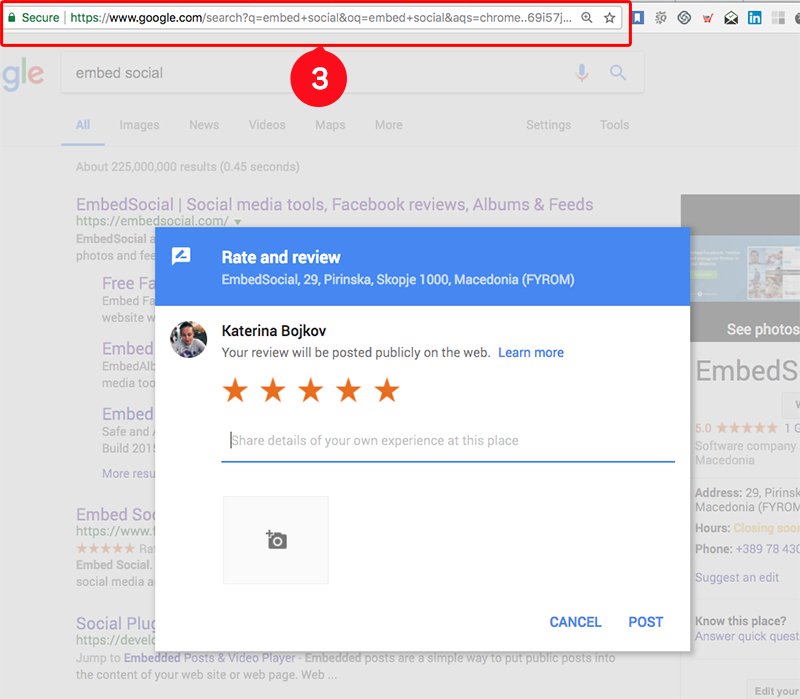The image size is (800, 699).
Task: Open the gear-shaped extension icon
Action: tap(661, 18)
